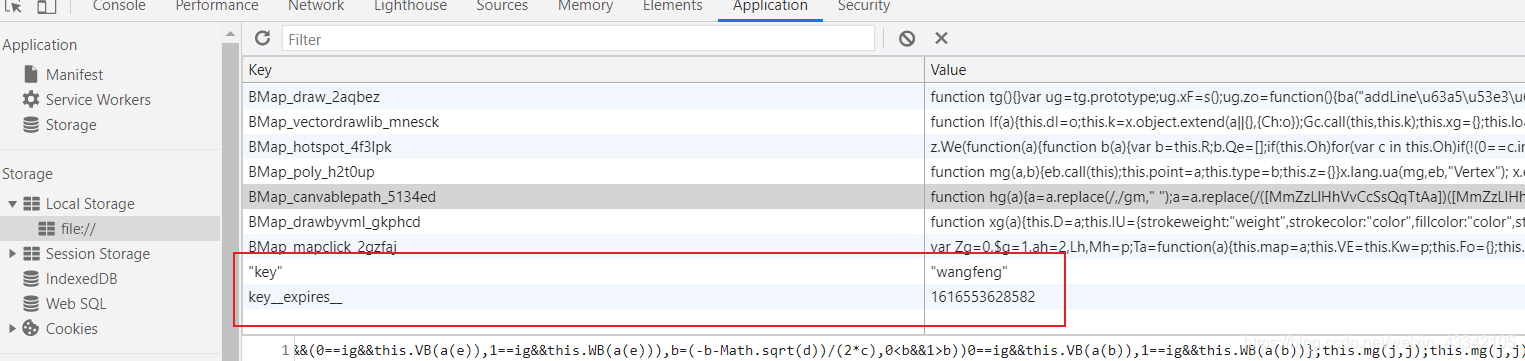This screenshot has height=361, width=1525.
Task: Switch to the Network tab
Action: pos(316,7)
